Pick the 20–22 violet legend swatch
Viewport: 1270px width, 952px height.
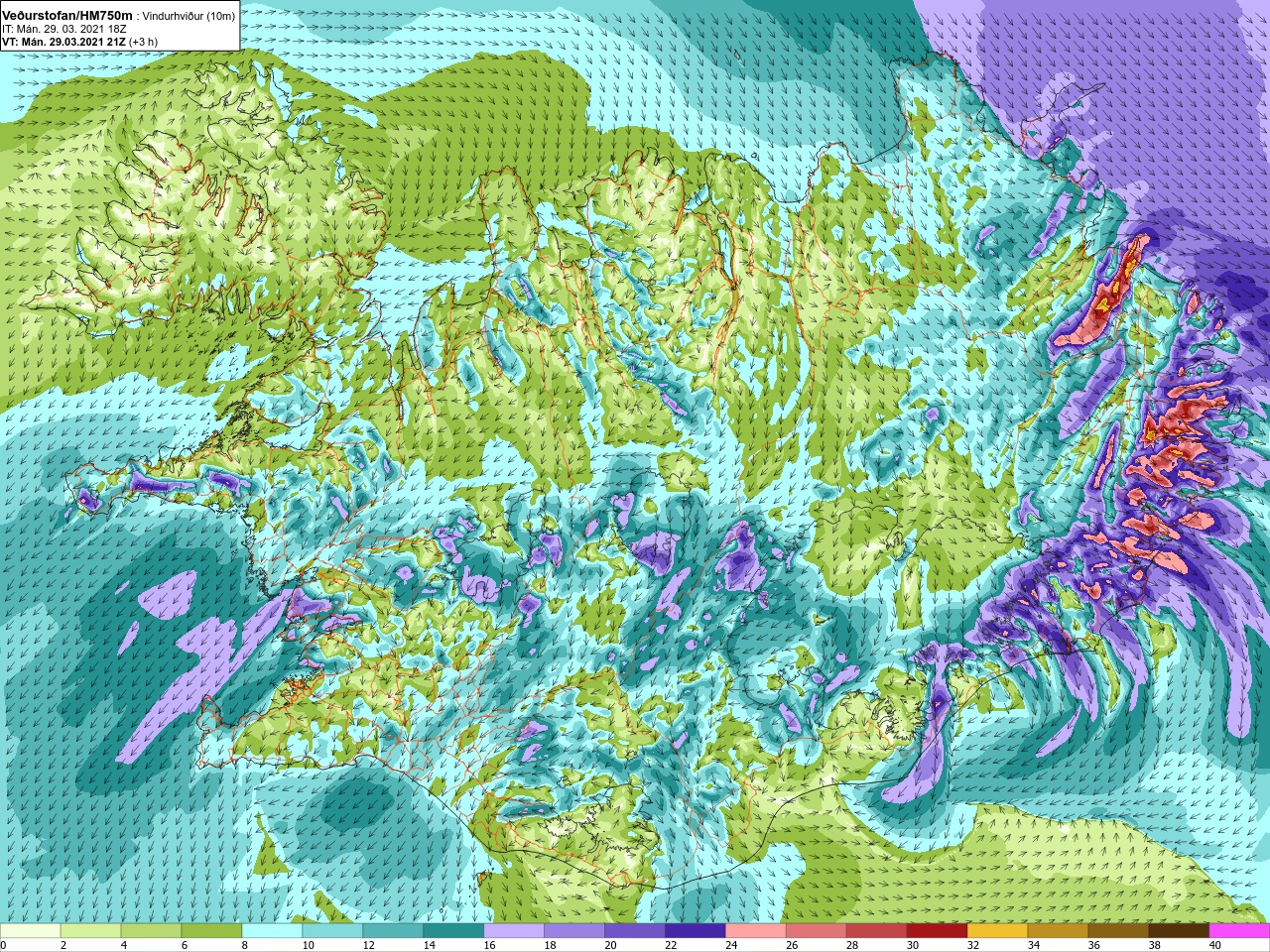[x=635, y=930]
